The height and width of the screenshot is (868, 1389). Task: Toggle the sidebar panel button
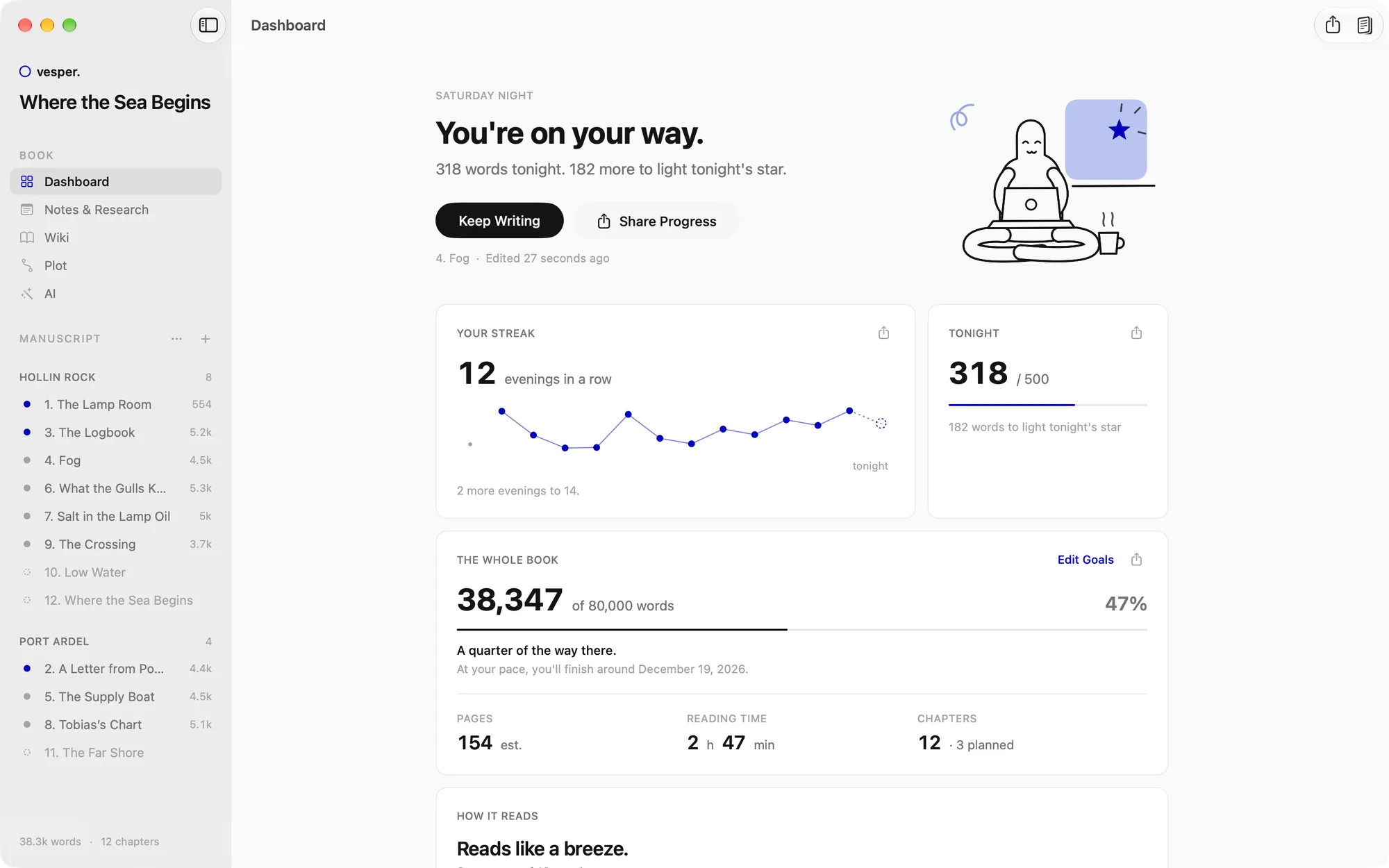tap(208, 25)
